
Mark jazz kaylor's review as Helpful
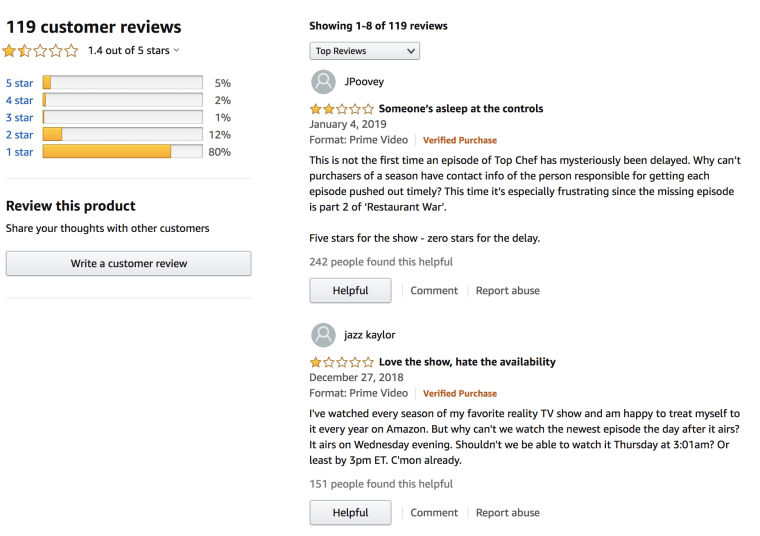click(x=350, y=513)
